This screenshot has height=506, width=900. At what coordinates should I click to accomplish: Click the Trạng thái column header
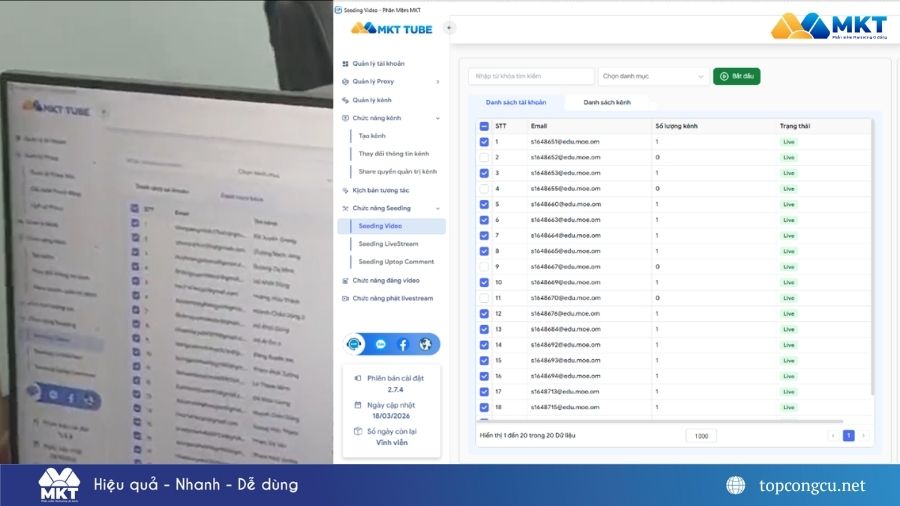[x=794, y=126]
